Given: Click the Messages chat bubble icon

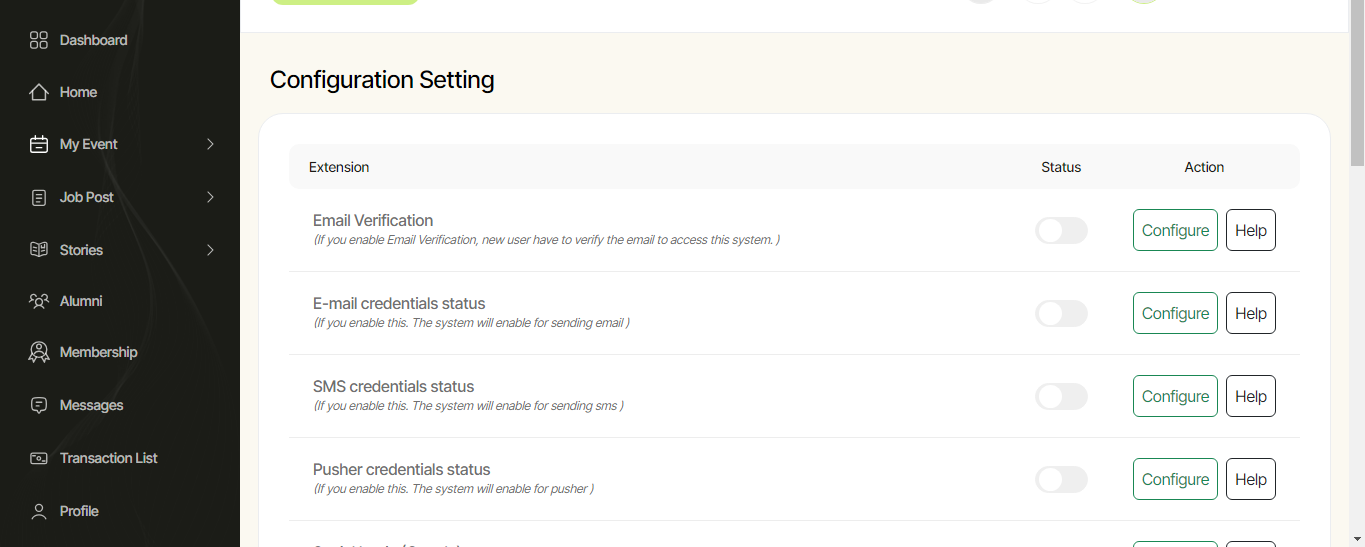Looking at the screenshot, I should pos(39,405).
